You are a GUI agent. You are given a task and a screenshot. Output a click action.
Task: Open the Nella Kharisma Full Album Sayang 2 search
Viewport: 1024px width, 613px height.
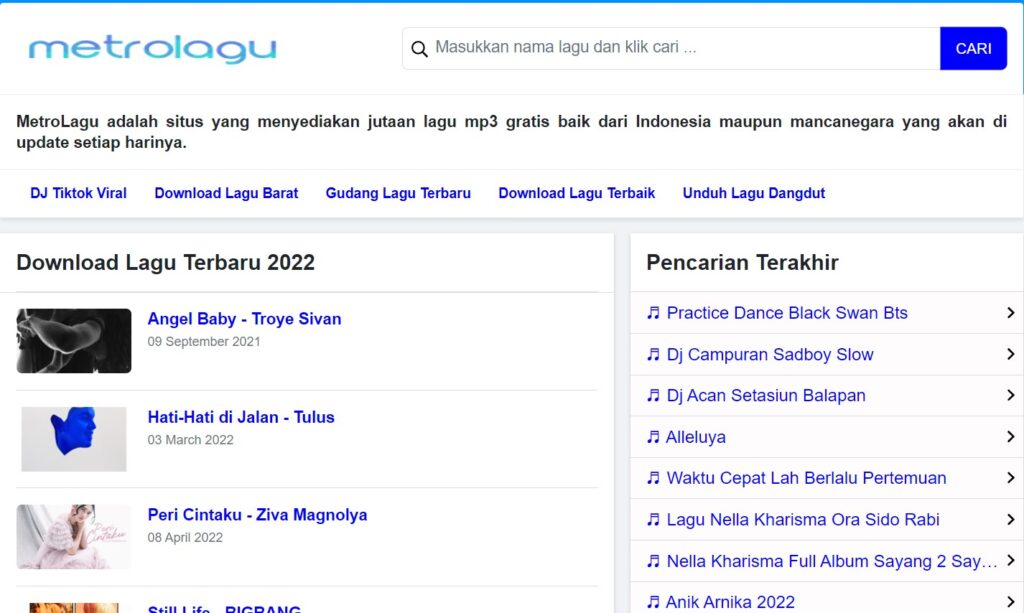[831, 561]
